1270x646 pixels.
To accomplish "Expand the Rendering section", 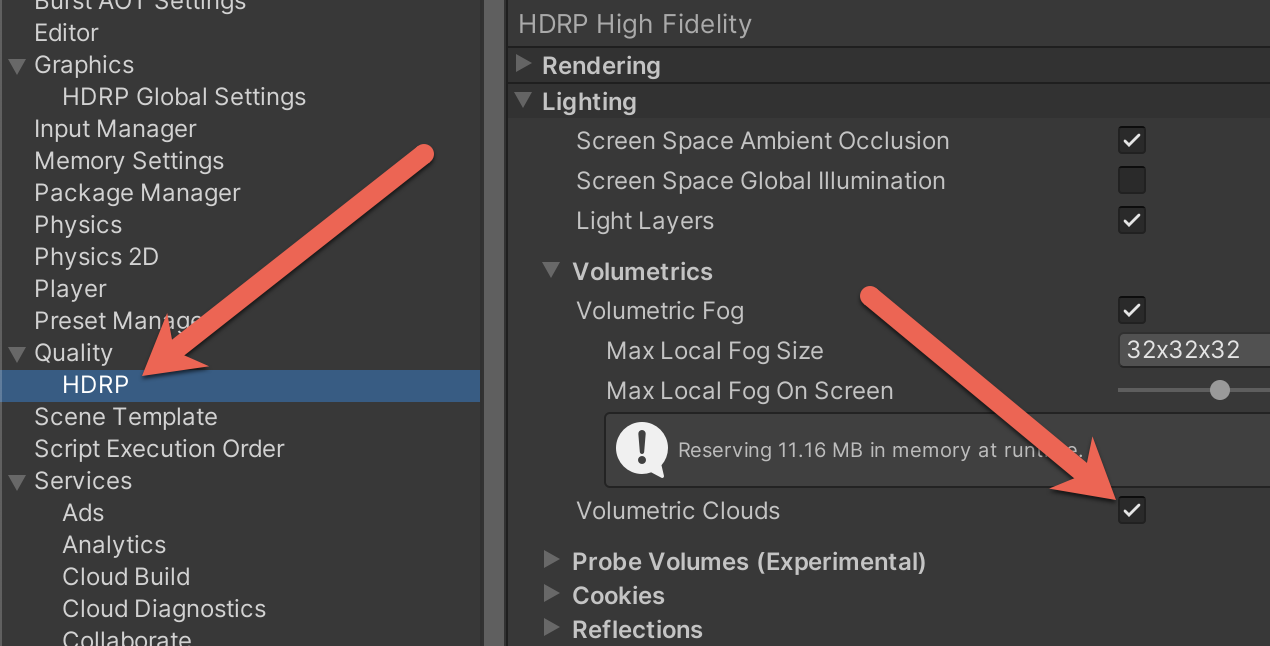I will point(523,65).
